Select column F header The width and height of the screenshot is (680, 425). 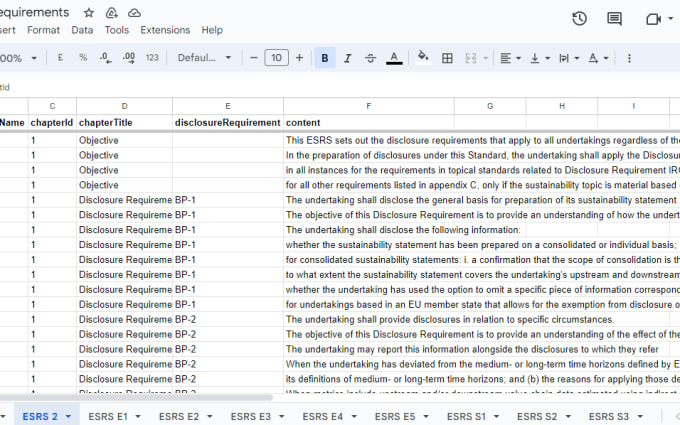[x=369, y=106]
